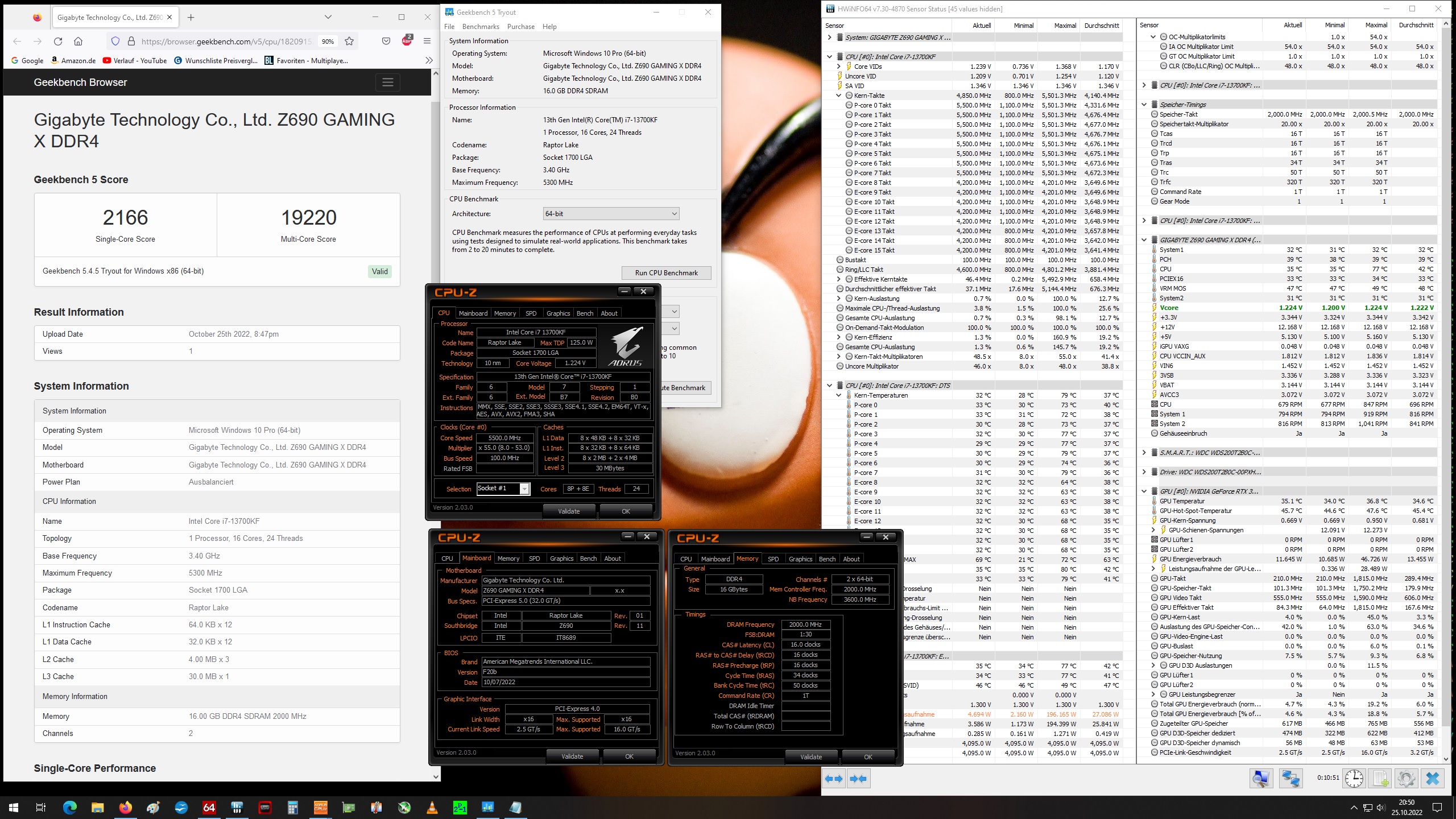Open Geekbench Architecture 64-bit dropdown
1456x819 pixels.
pos(611,214)
